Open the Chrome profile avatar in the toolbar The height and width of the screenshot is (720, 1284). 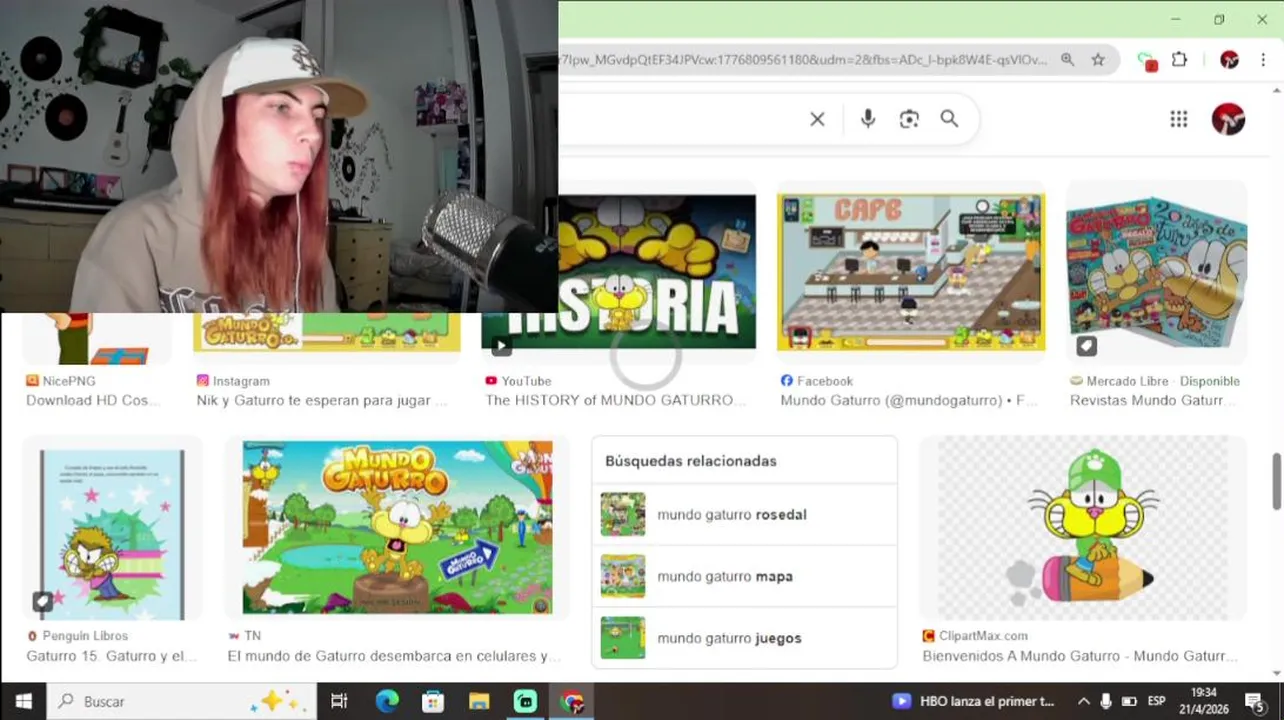(1230, 60)
